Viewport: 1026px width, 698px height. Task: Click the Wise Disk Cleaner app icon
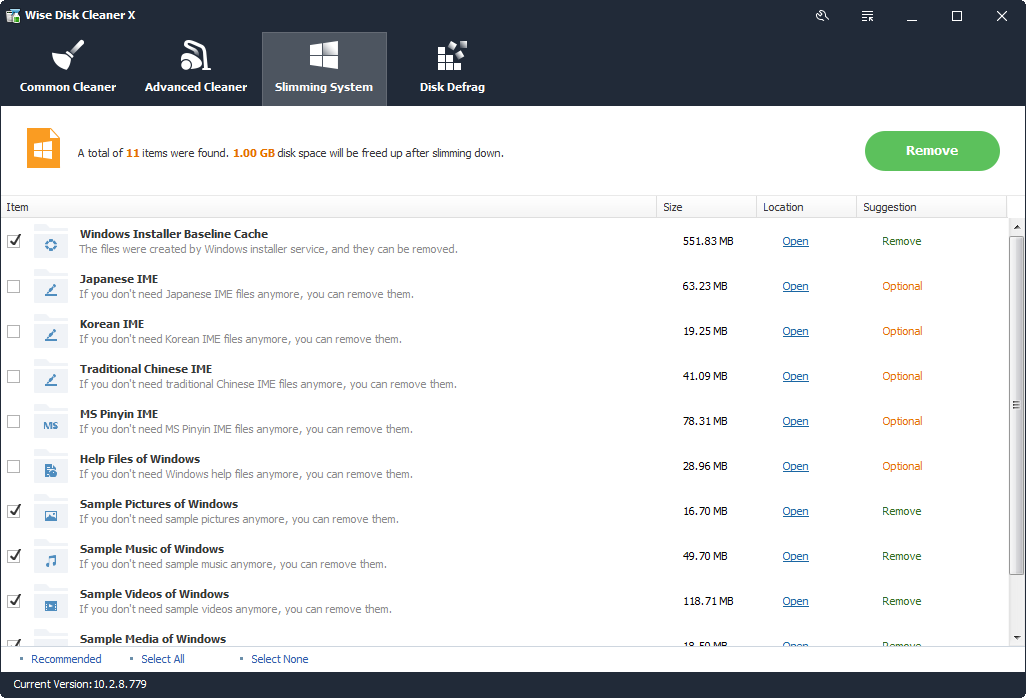12,15
